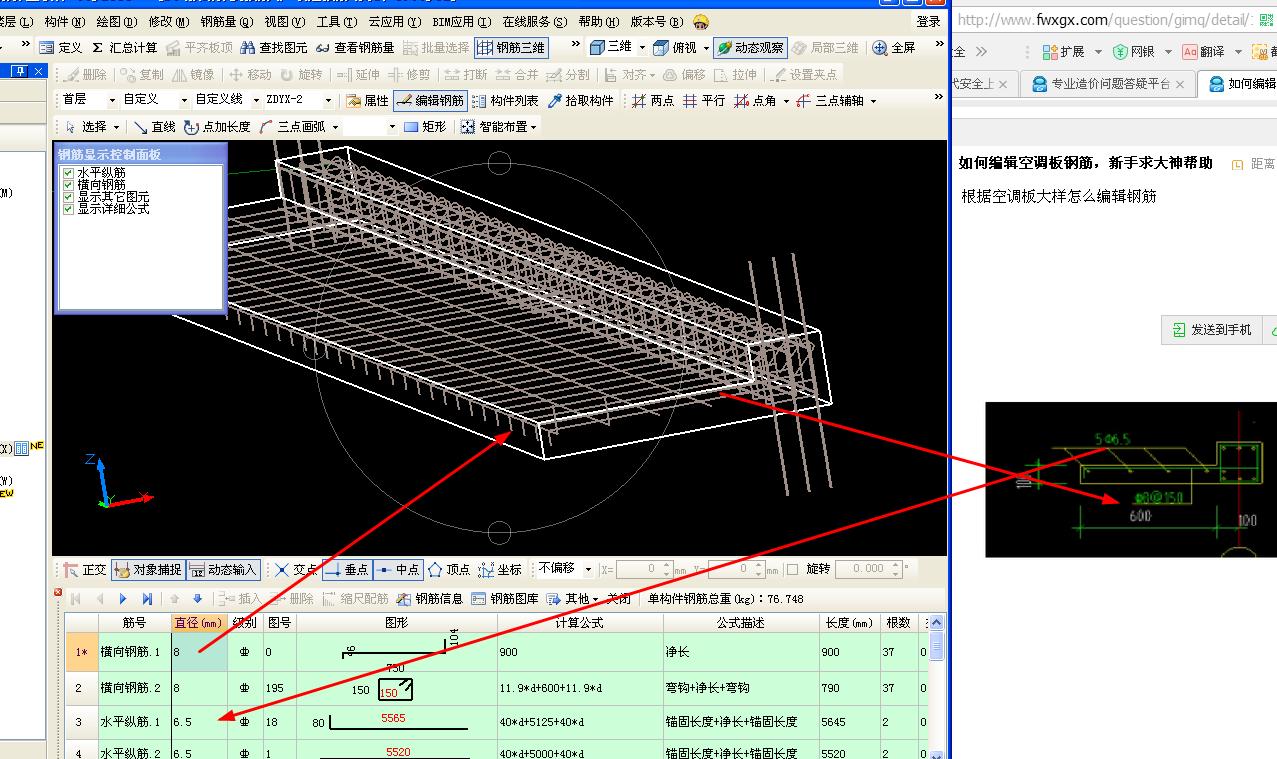The width and height of the screenshot is (1277, 759).
Task: Toggle 对象捕捉 object snap
Action: (147, 569)
